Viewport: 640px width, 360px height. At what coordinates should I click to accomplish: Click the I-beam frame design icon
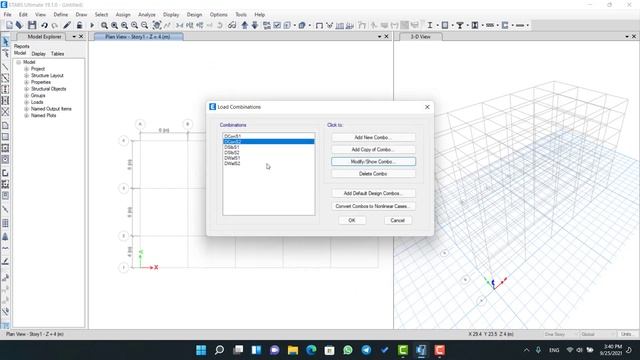point(430,25)
